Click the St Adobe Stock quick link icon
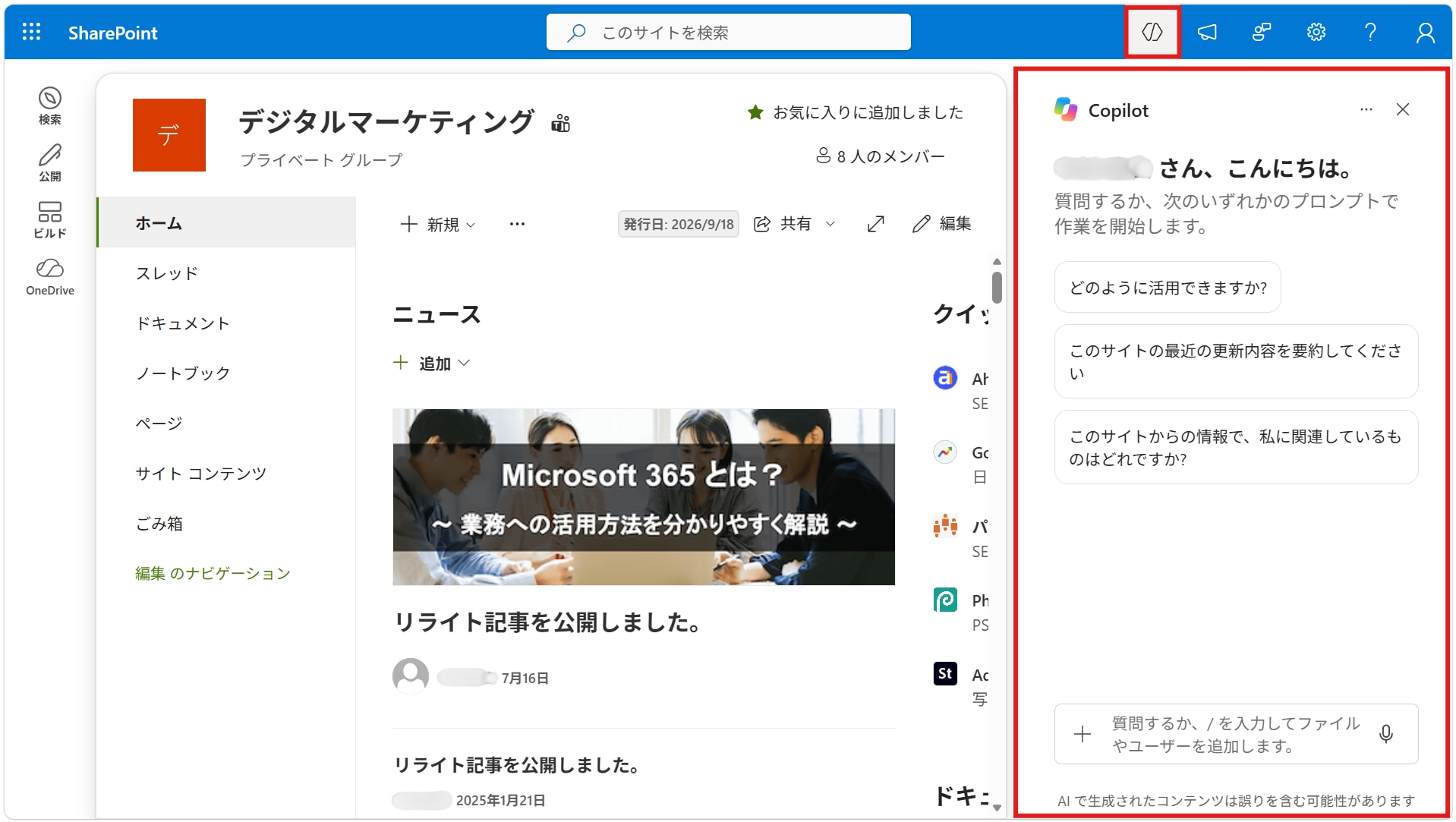 pos(945,673)
